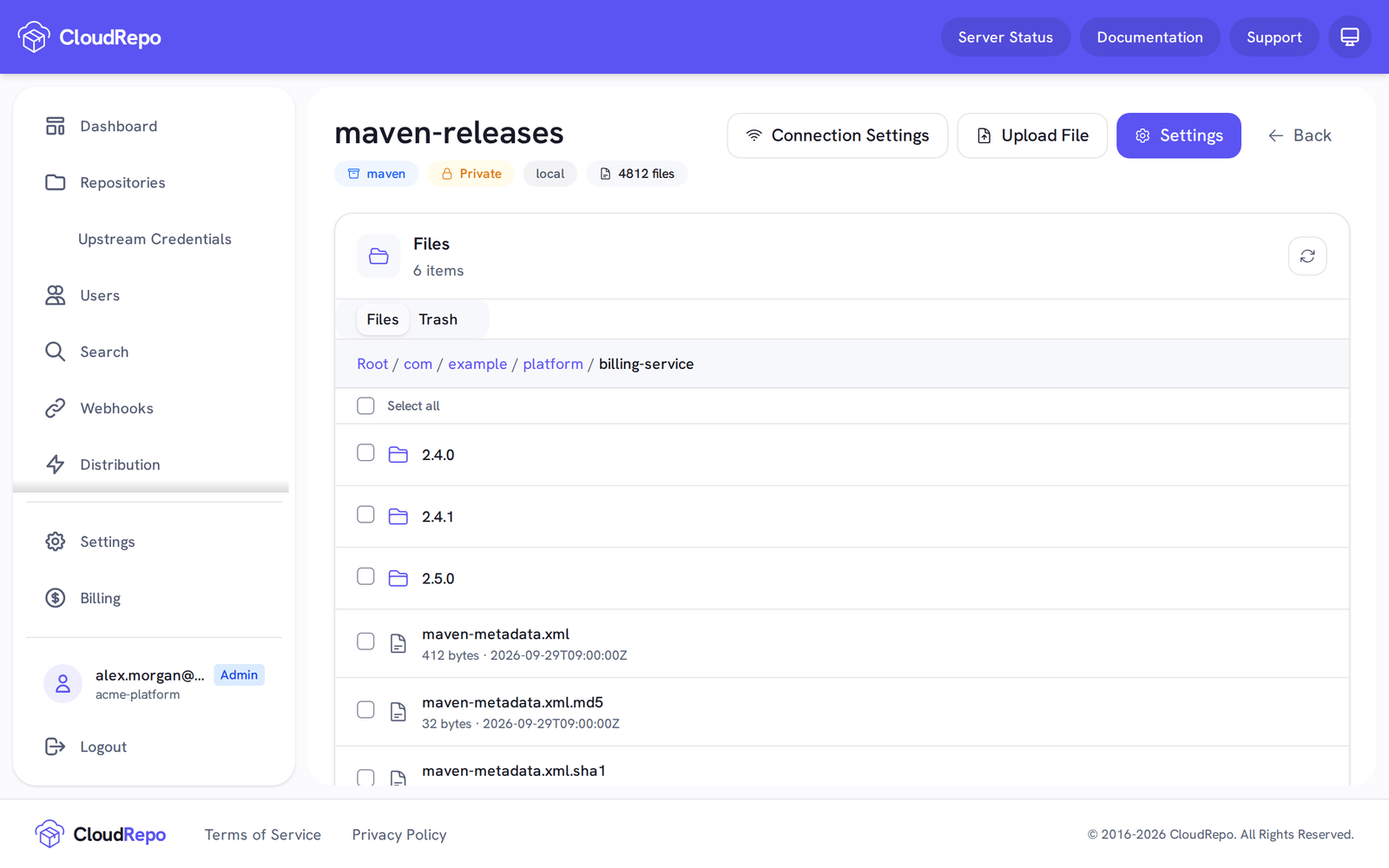Click the maven-metadata.xml file icon

(x=398, y=643)
